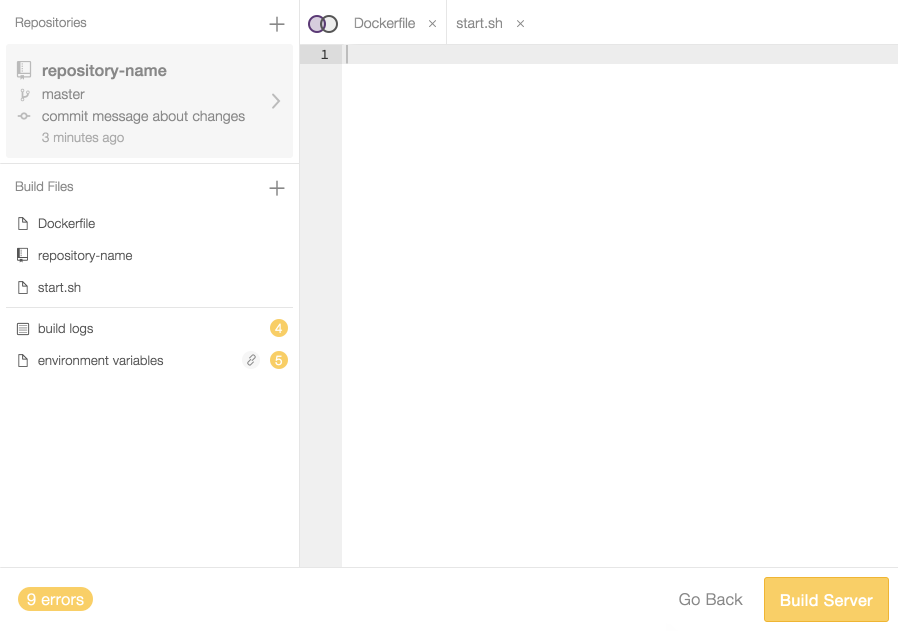Click the build logs list icon
The height and width of the screenshot is (631, 898).
pyautogui.click(x=23, y=329)
